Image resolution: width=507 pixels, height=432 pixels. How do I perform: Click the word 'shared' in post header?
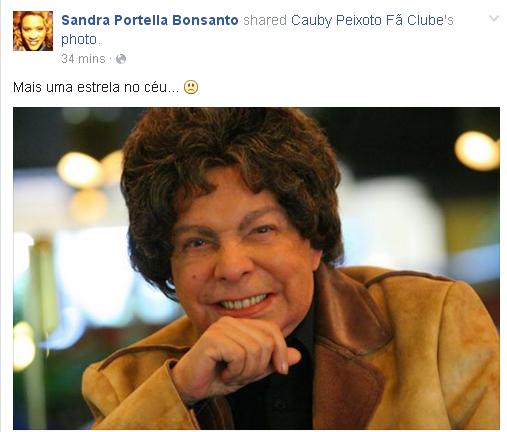[x=265, y=20]
